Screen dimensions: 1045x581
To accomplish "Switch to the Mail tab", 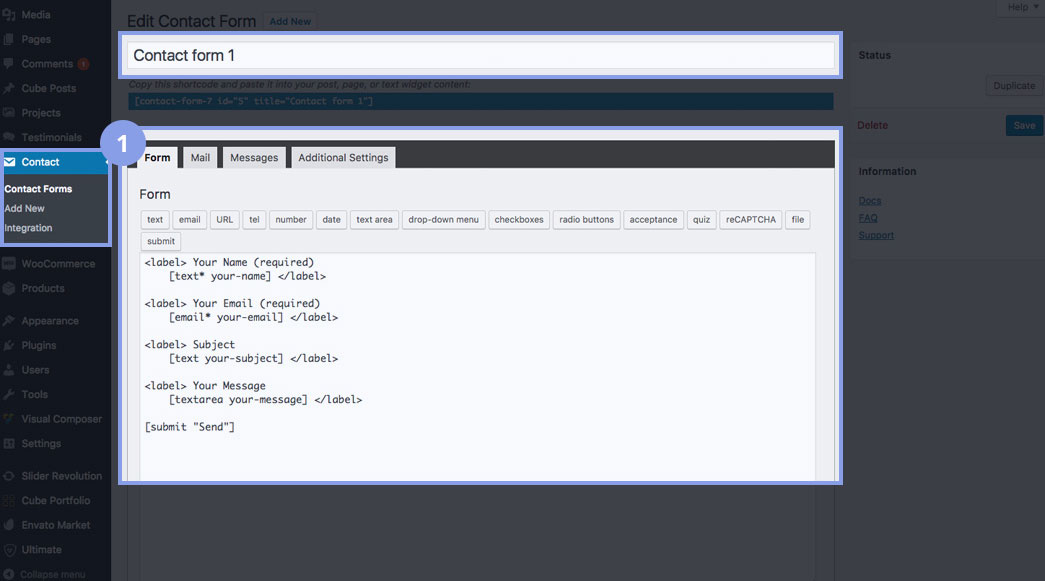I will coord(200,158).
